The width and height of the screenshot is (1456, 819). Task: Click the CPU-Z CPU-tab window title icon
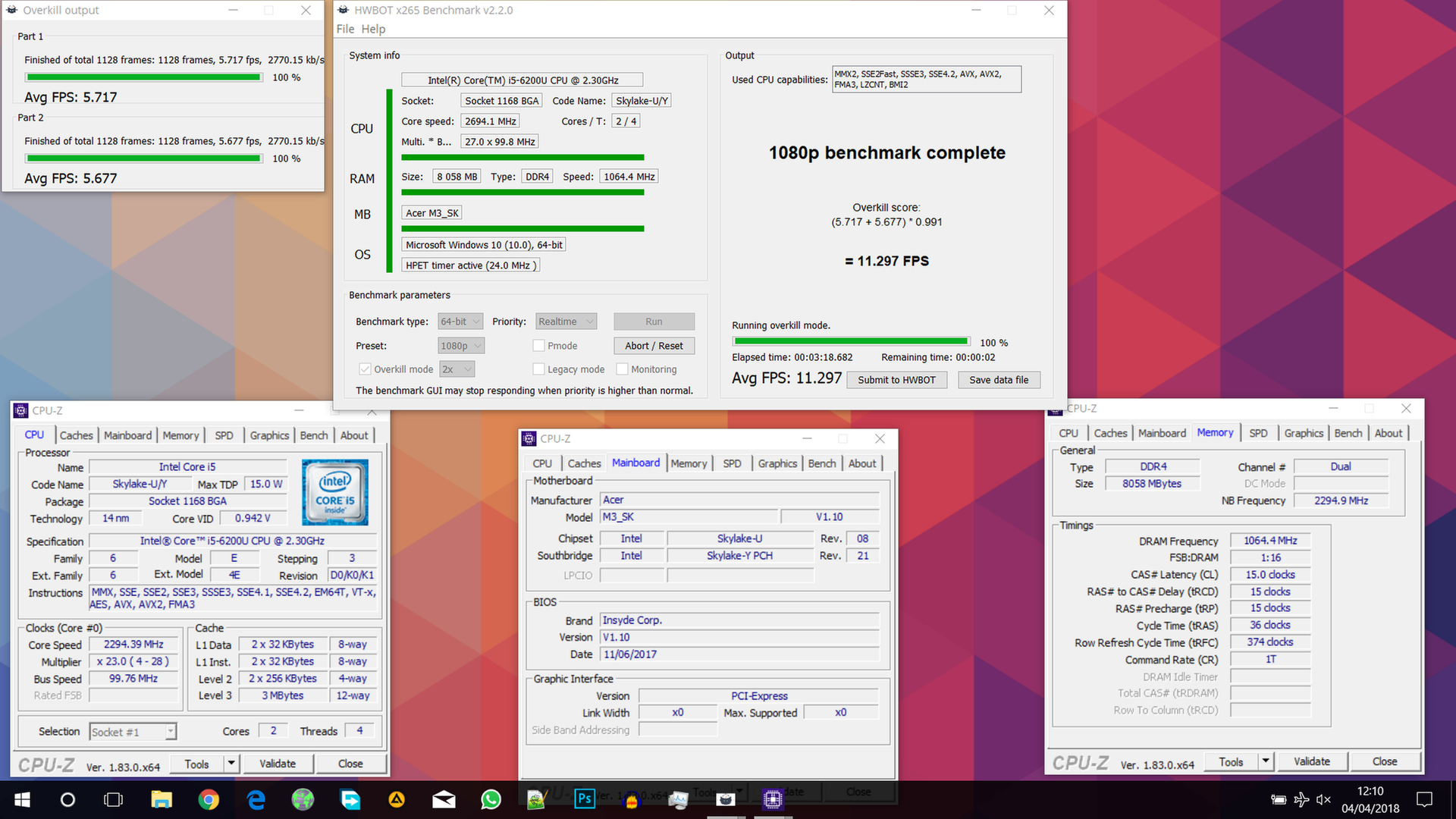click(x=21, y=410)
